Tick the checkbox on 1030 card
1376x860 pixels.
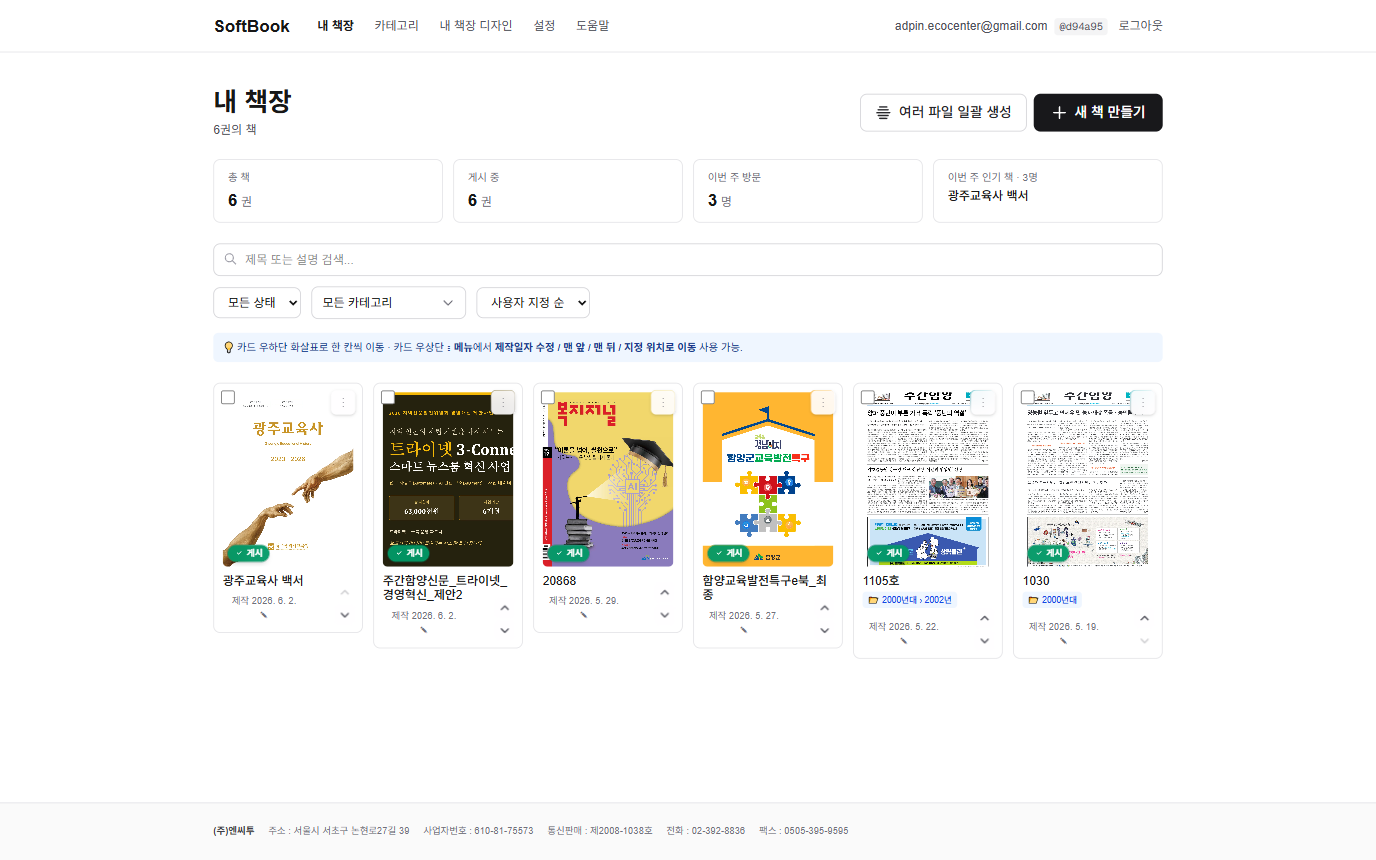tap(1028, 397)
